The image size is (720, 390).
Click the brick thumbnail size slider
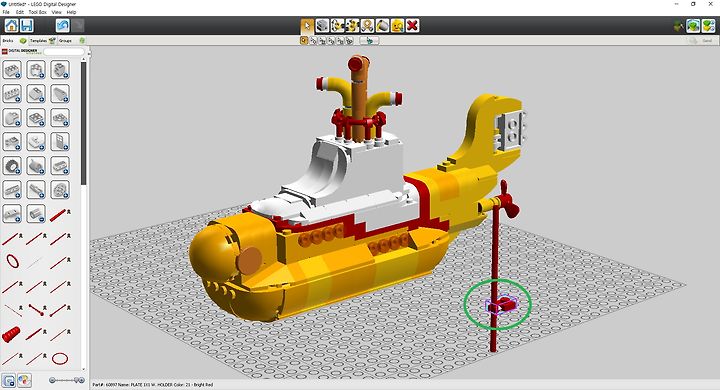[x=67, y=380]
